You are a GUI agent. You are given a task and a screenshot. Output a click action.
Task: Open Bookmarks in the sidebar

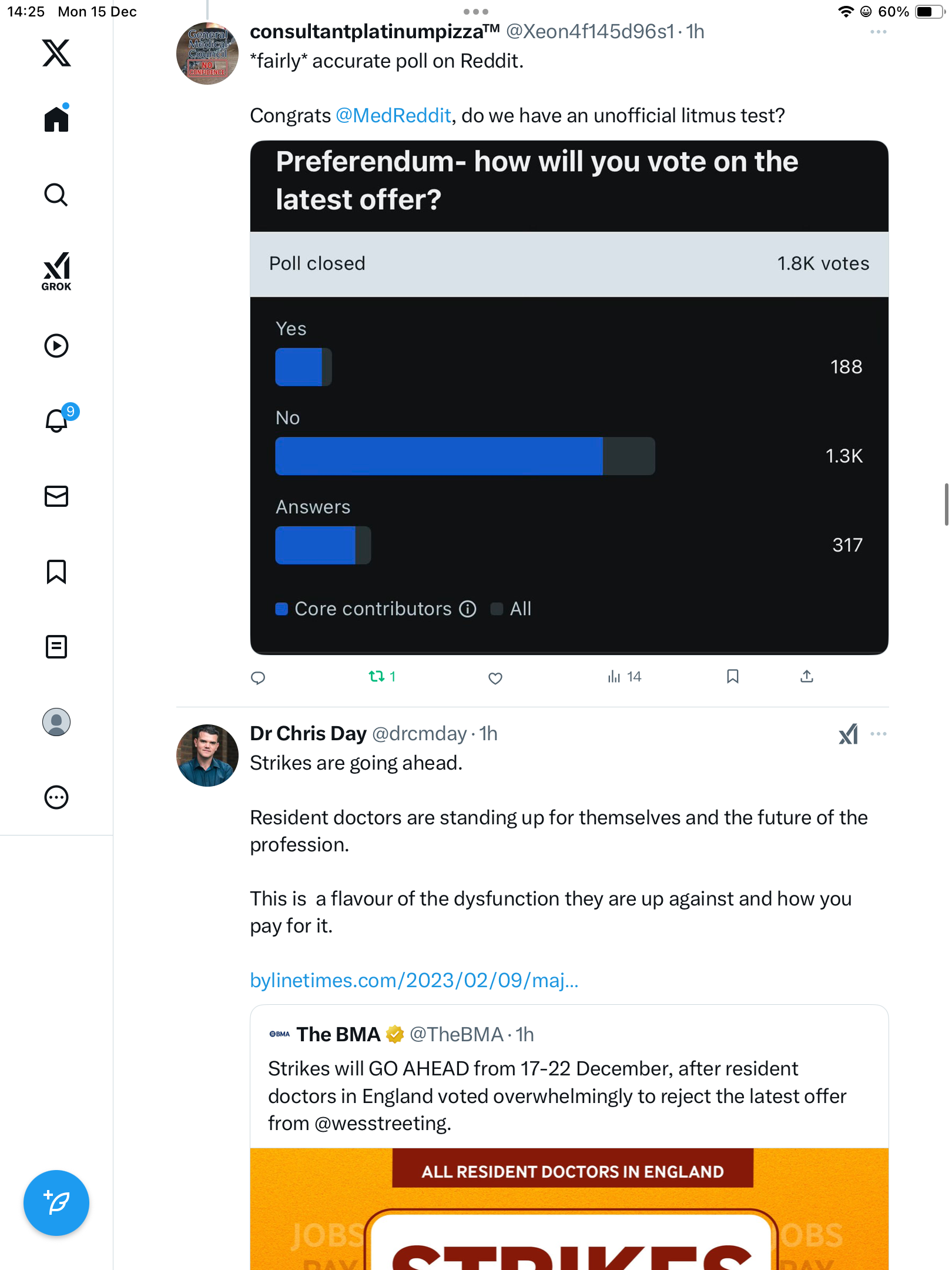pos(56,571)
